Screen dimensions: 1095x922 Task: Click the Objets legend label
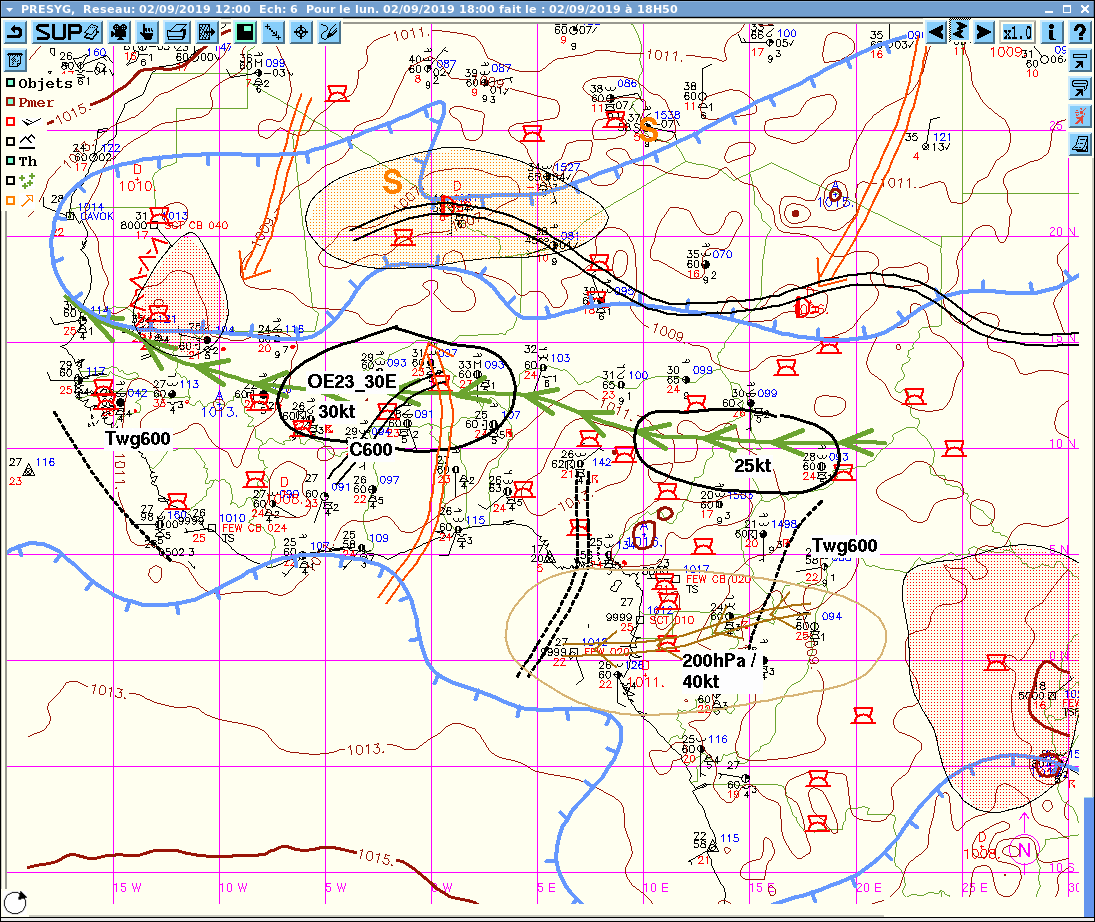point(45,83)
